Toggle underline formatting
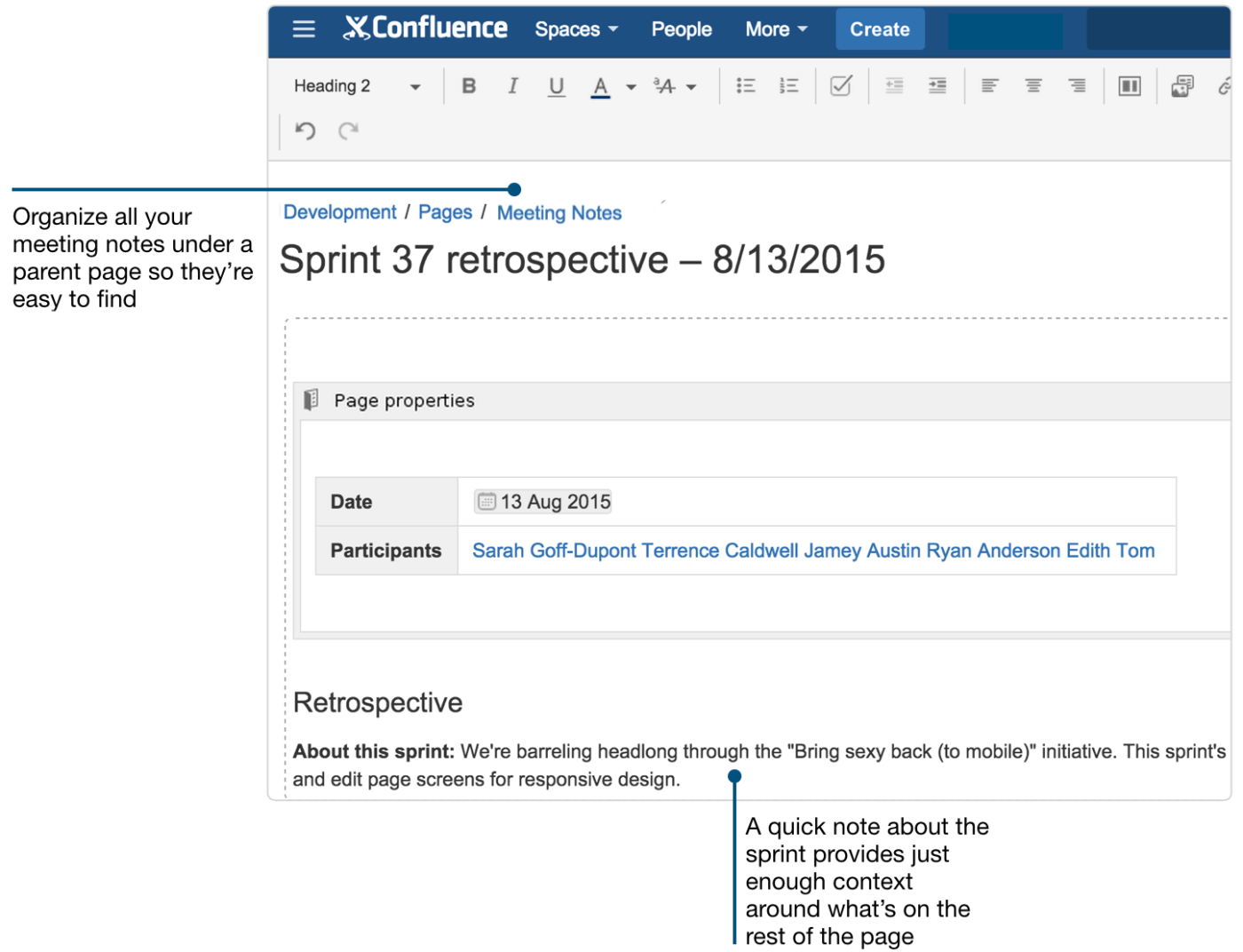 [557, 85]
